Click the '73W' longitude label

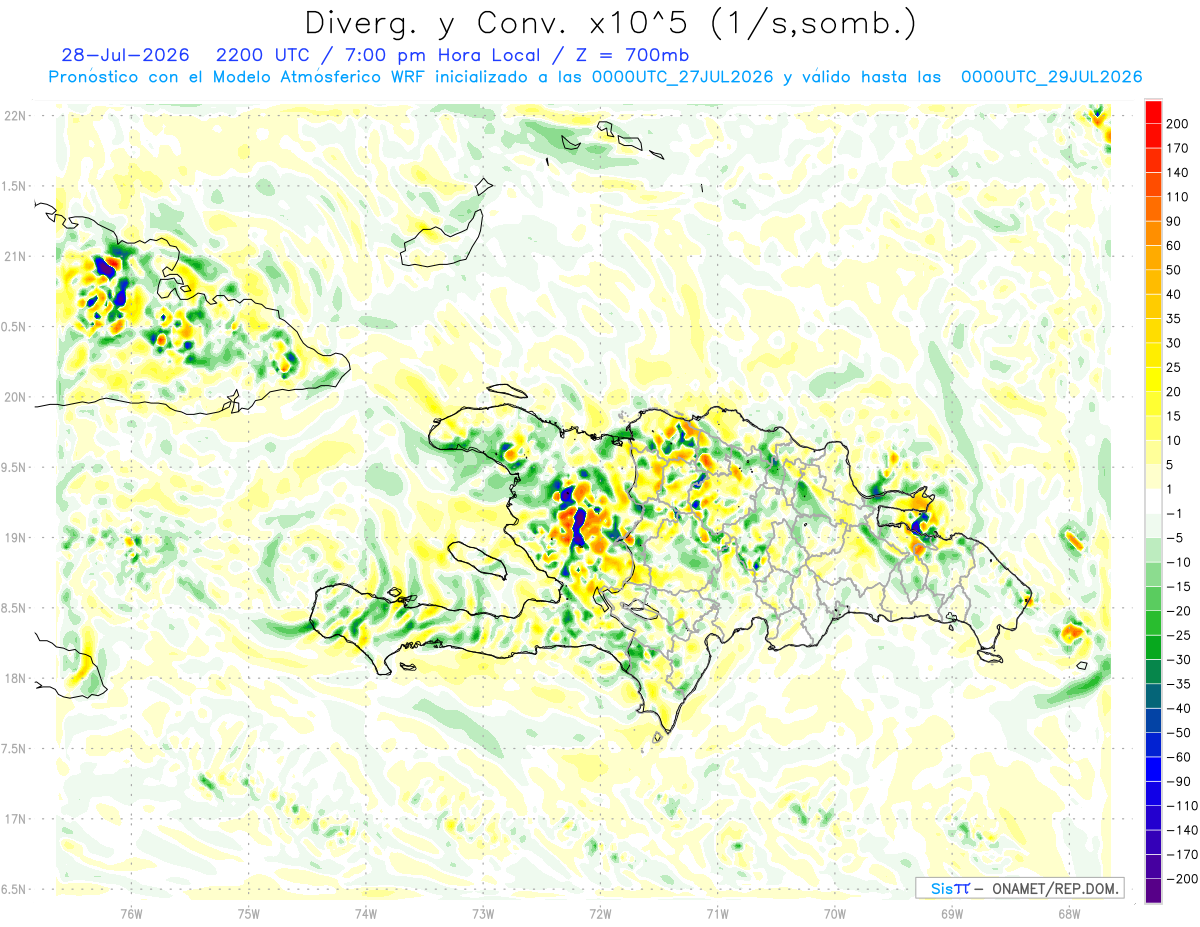(x=483, y=914)
